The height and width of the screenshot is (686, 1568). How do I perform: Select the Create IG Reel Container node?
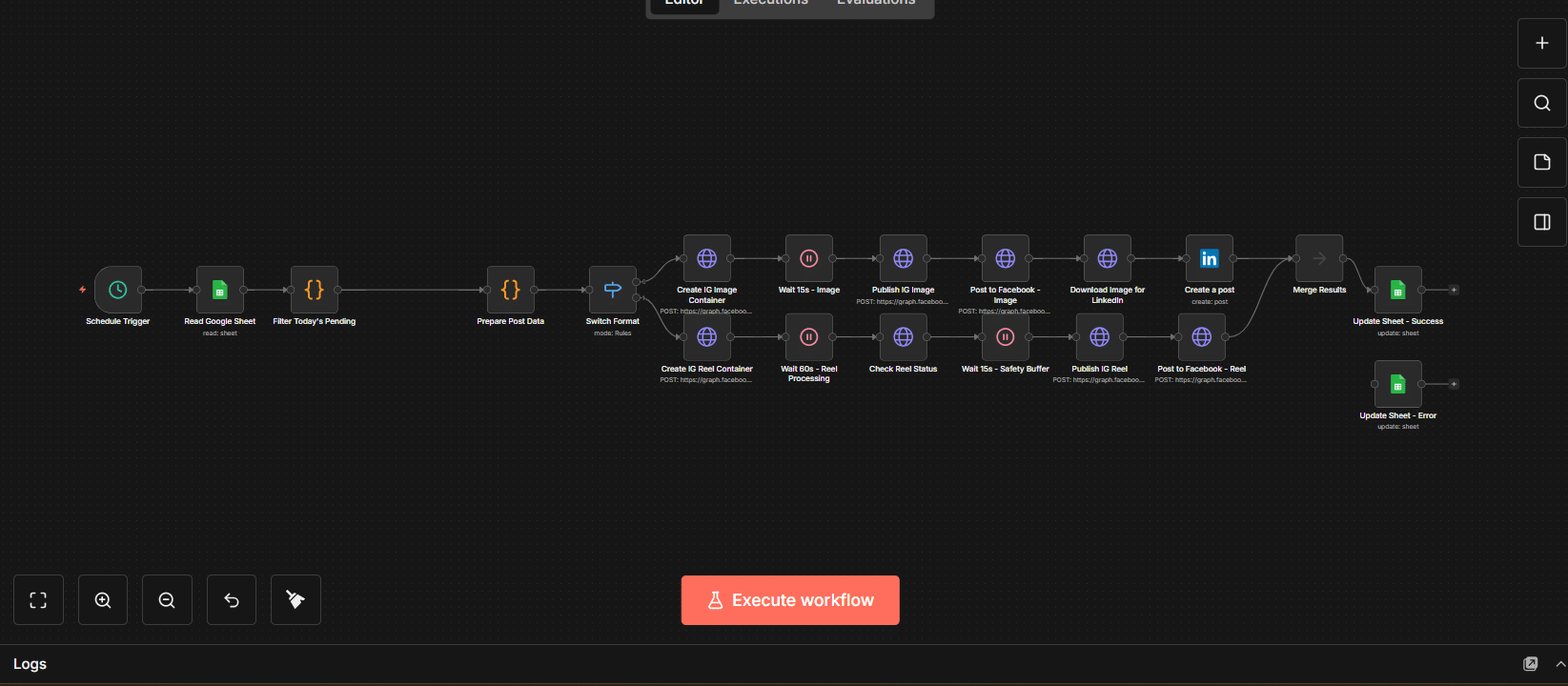[707, 337]
